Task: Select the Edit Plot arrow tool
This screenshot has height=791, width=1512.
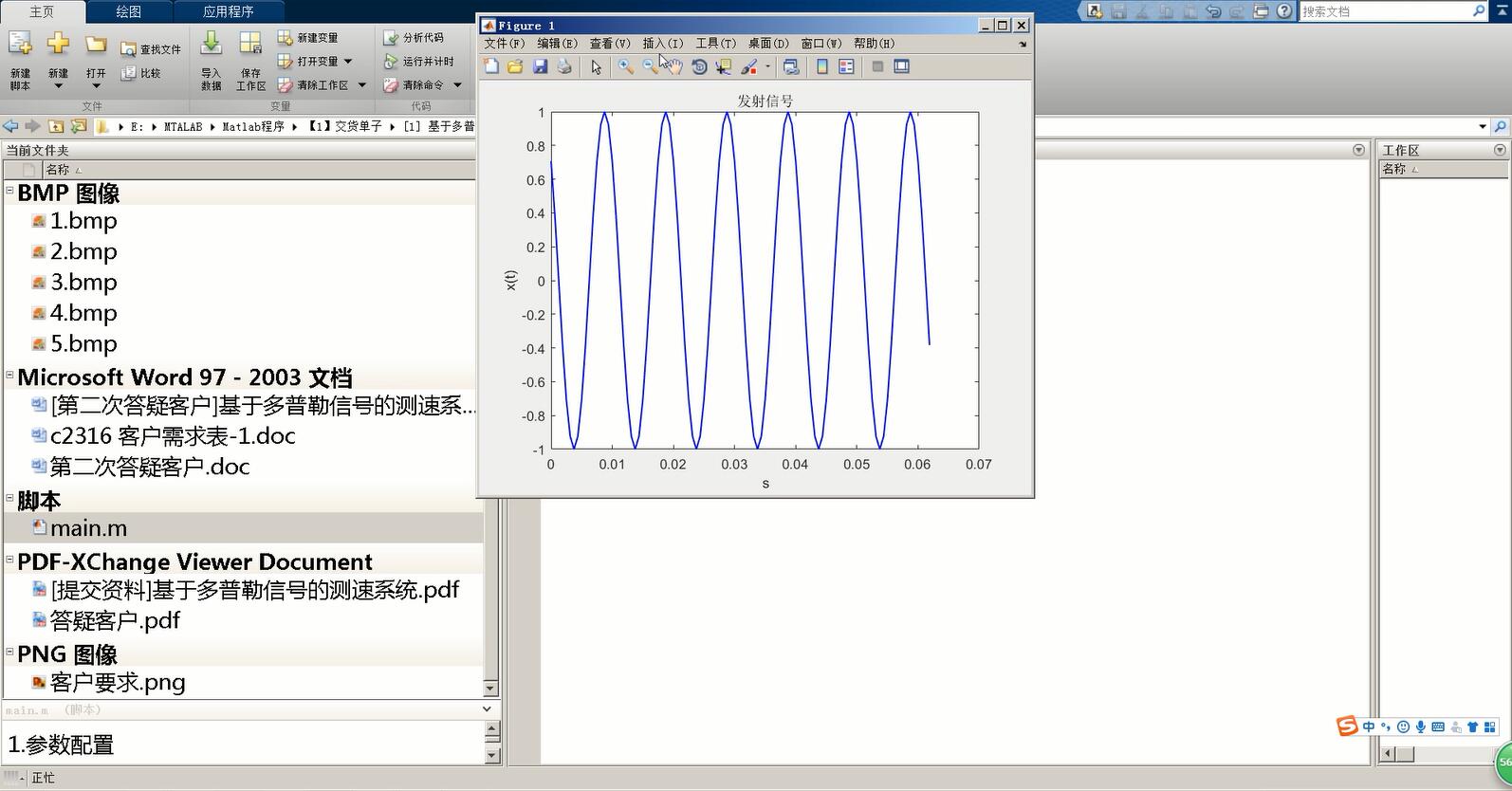Action: coord(596,66)
